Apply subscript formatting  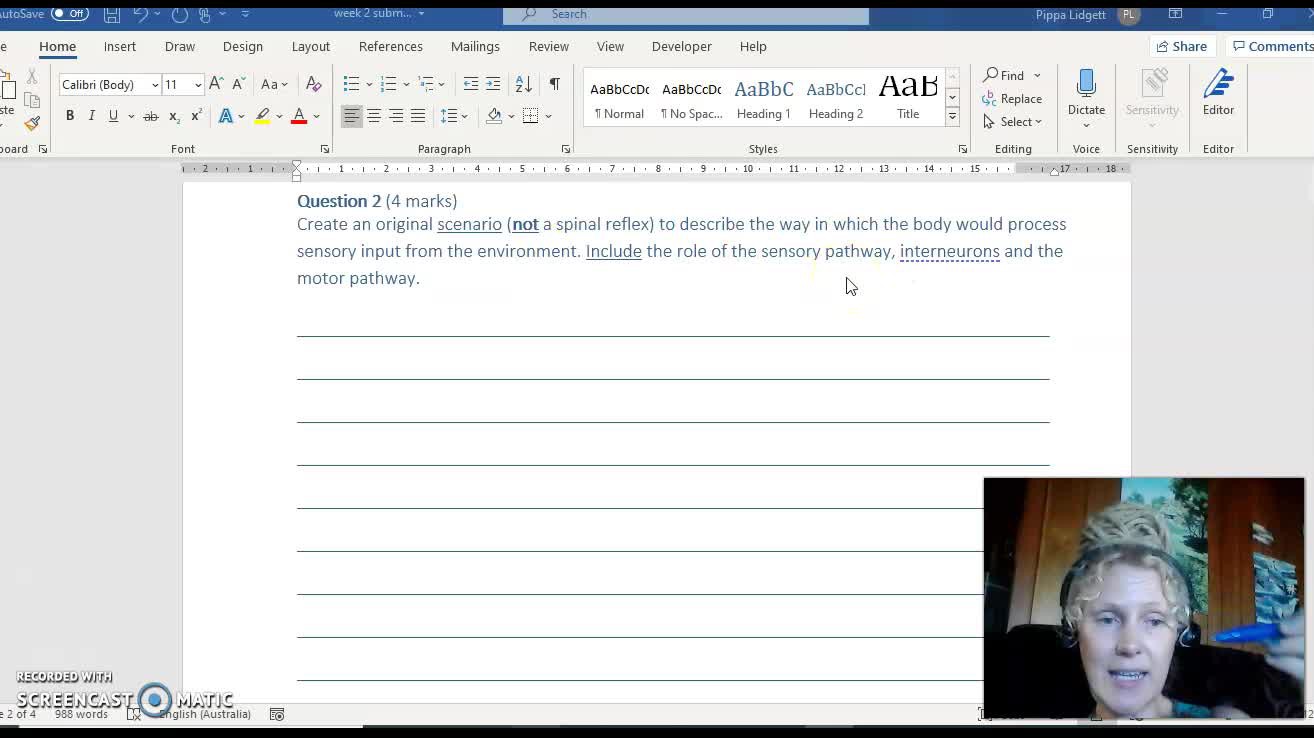coord(175,115)
